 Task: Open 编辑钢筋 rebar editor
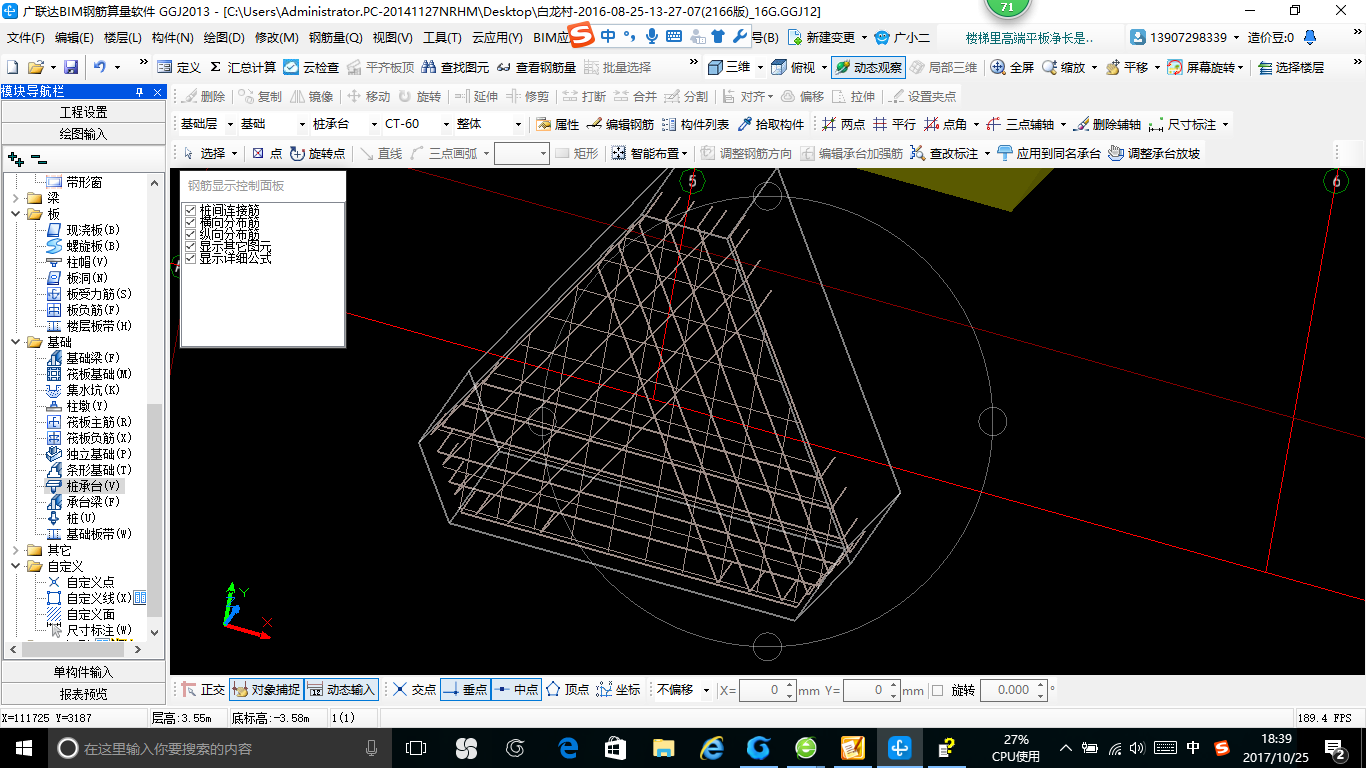620,124
